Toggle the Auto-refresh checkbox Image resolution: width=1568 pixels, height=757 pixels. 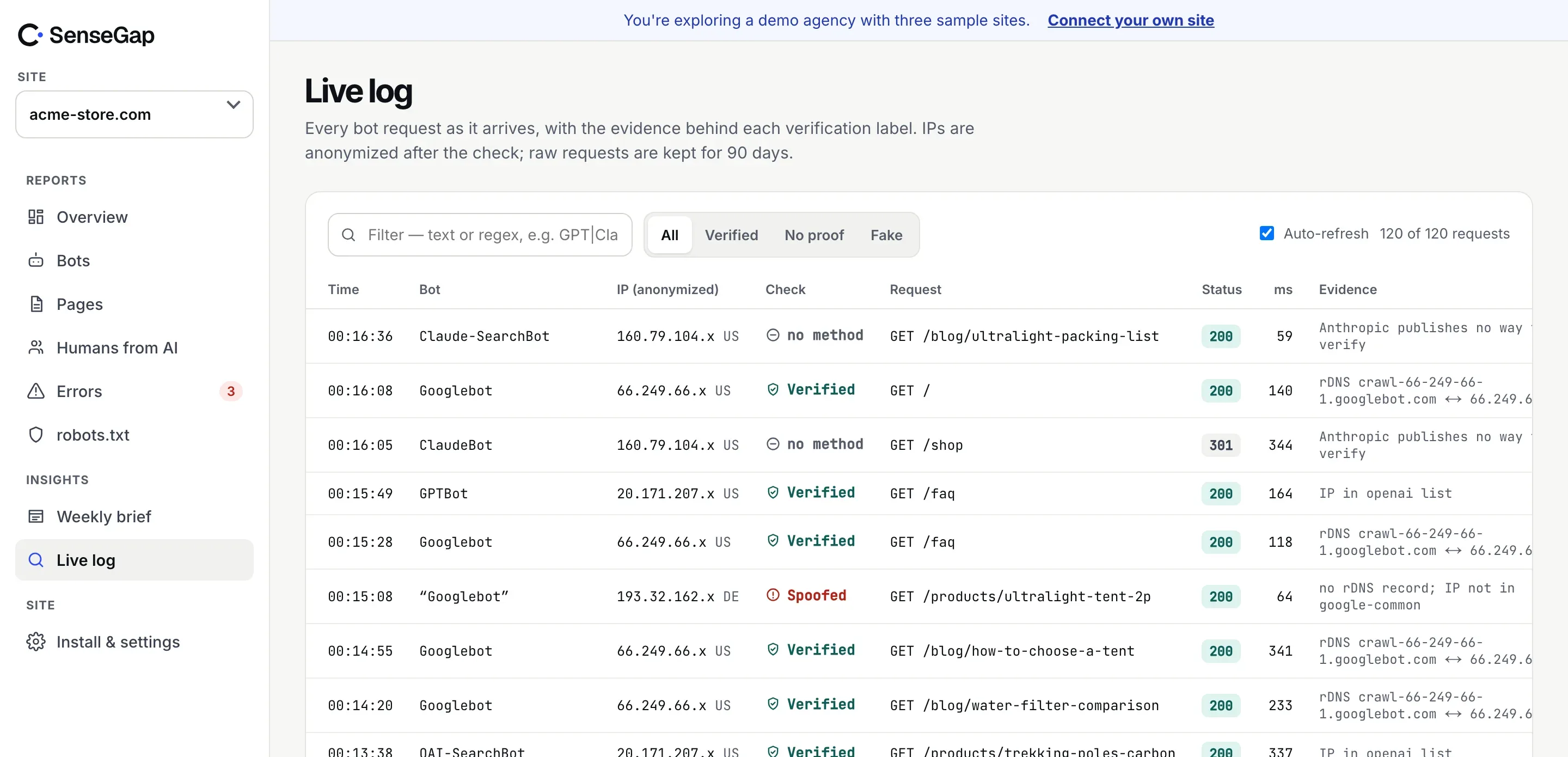coord(1266,233)
